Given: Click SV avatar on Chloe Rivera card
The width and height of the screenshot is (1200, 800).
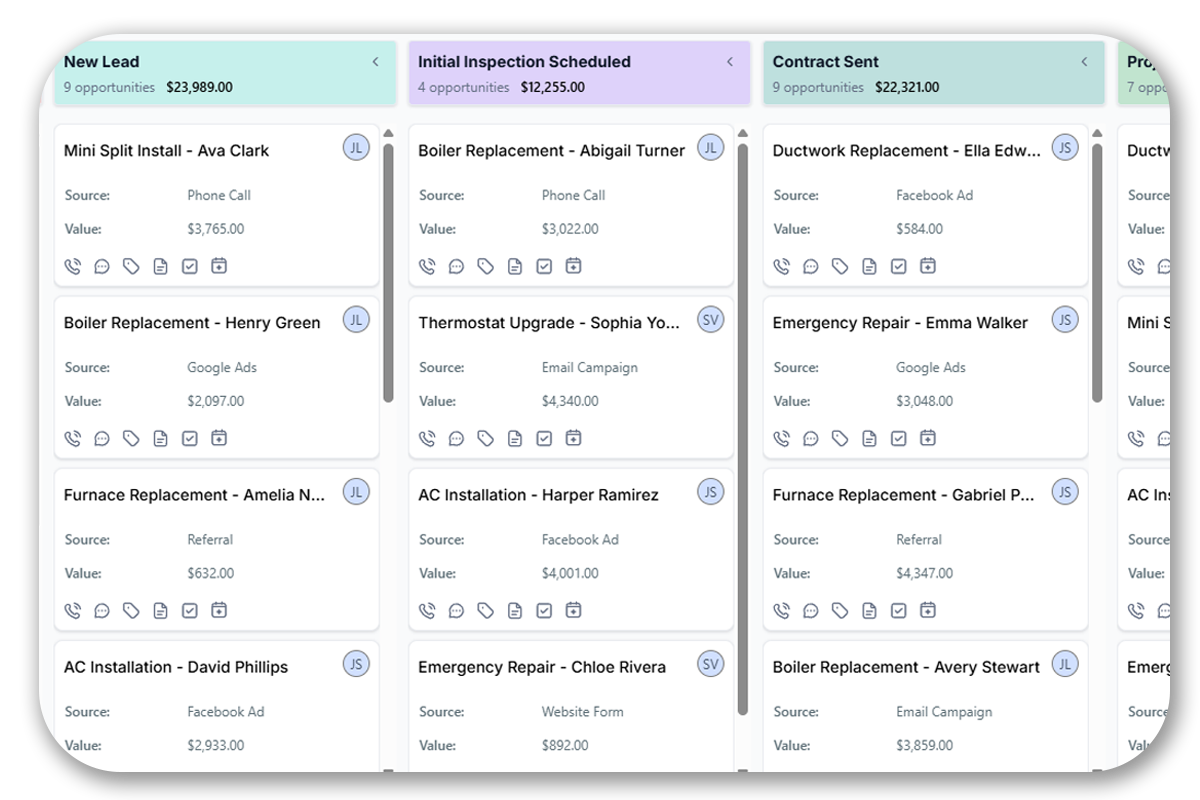Looking at the screenshot, I should point(710,664).
